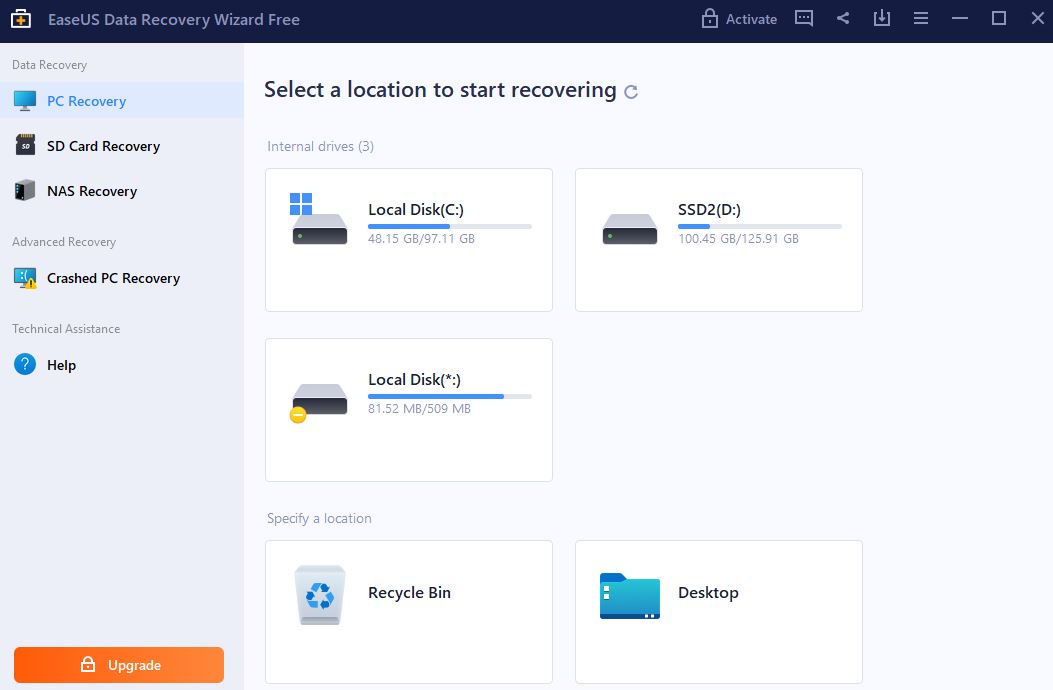The width and height of the screenshot is (1053, 690).
Task: Minimize the EaseUS window
Action: click(960, 19)
